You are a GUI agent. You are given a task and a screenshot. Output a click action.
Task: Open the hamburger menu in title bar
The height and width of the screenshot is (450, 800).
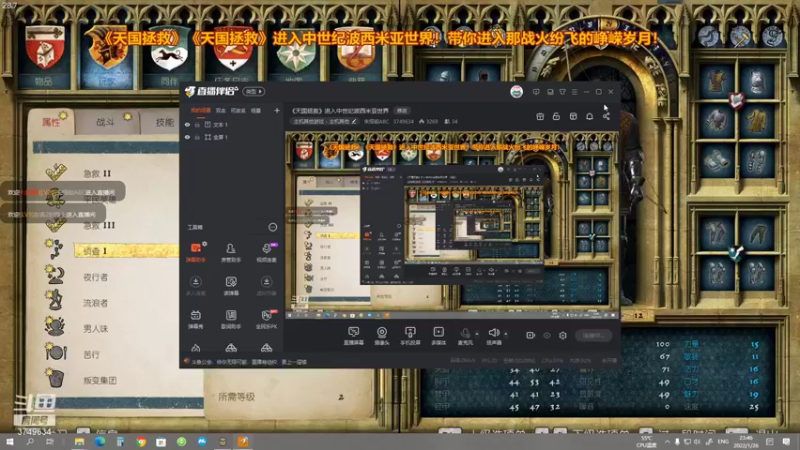click(x=574, y=92)
